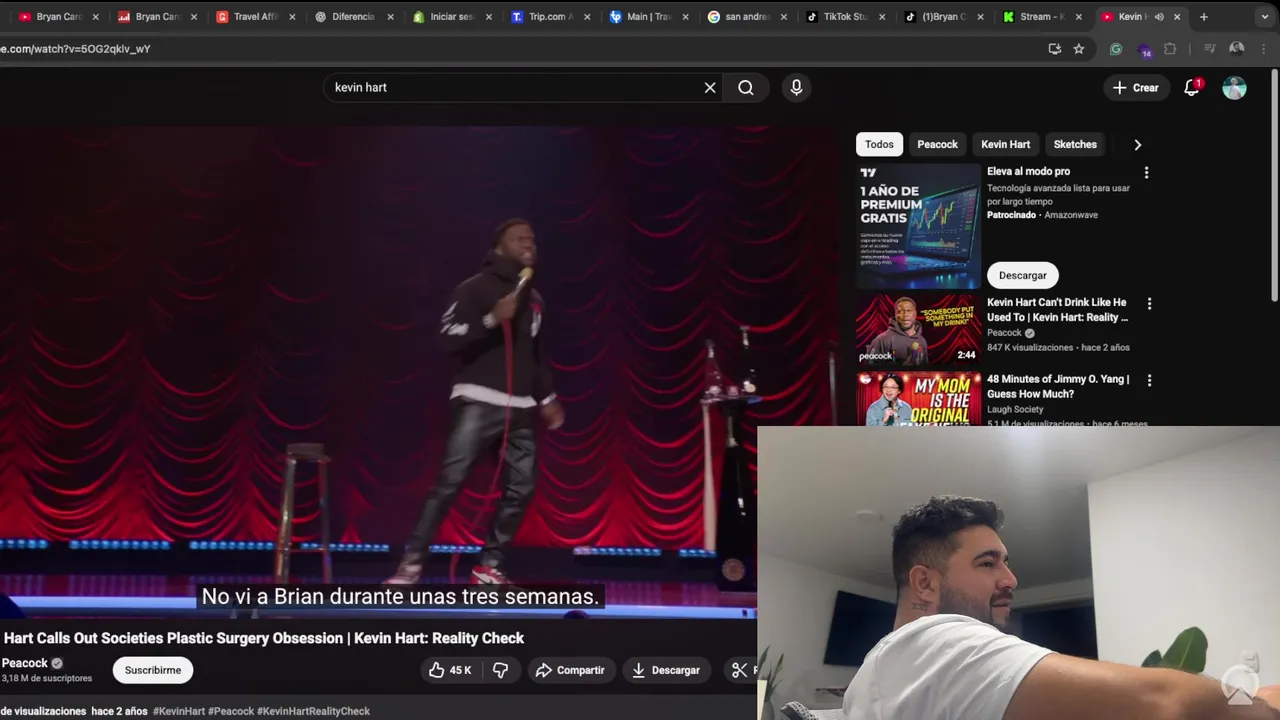Open the YouTube account avatar menu
This screenshot has height=720, width=1280.
click(x=1235, y=88)
